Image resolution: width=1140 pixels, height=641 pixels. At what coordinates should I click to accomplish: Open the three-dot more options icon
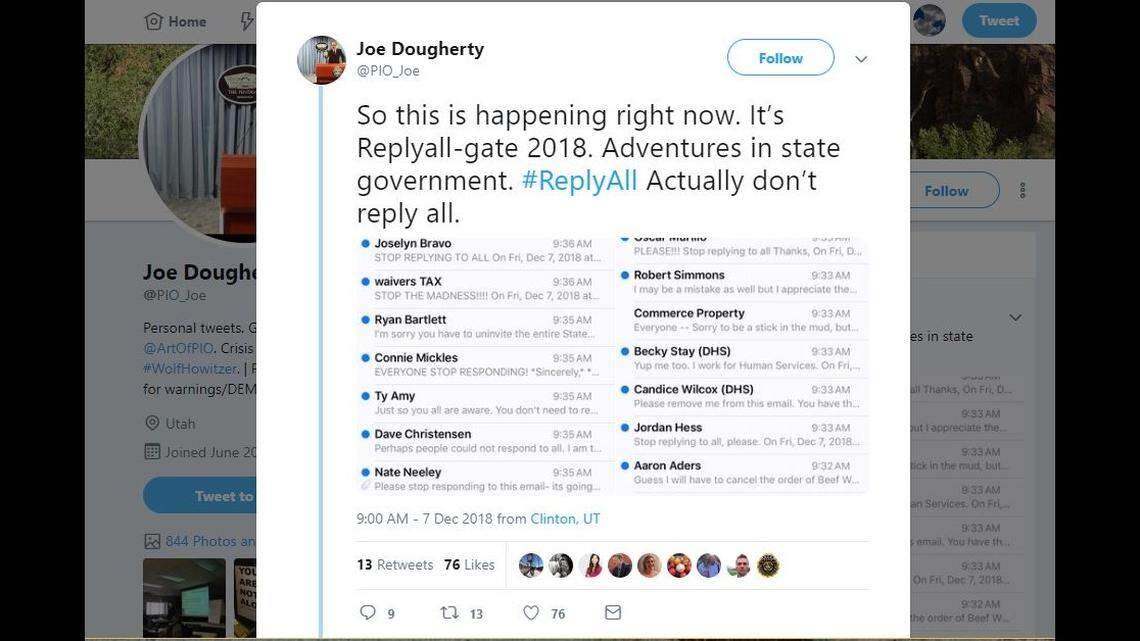(1022, 190)
